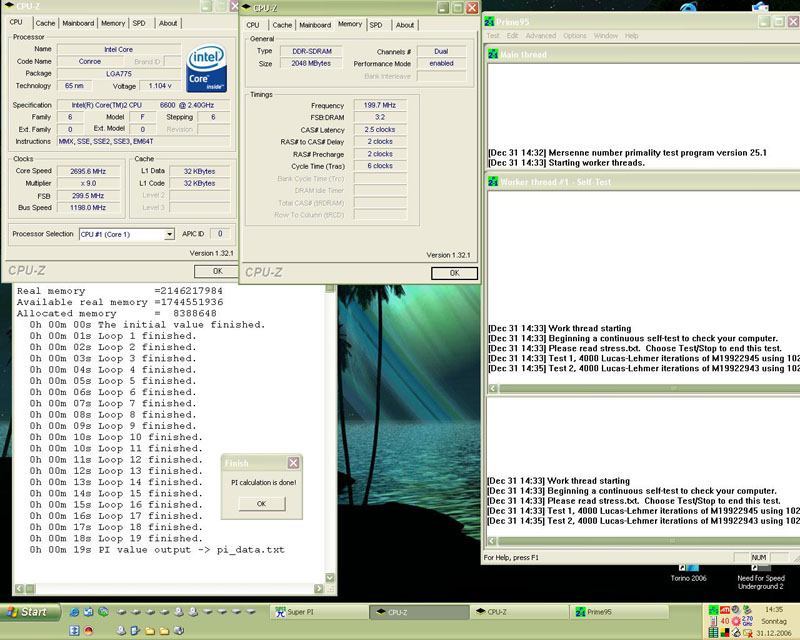Click the colored squares tray icon

(x=725, y=633)
